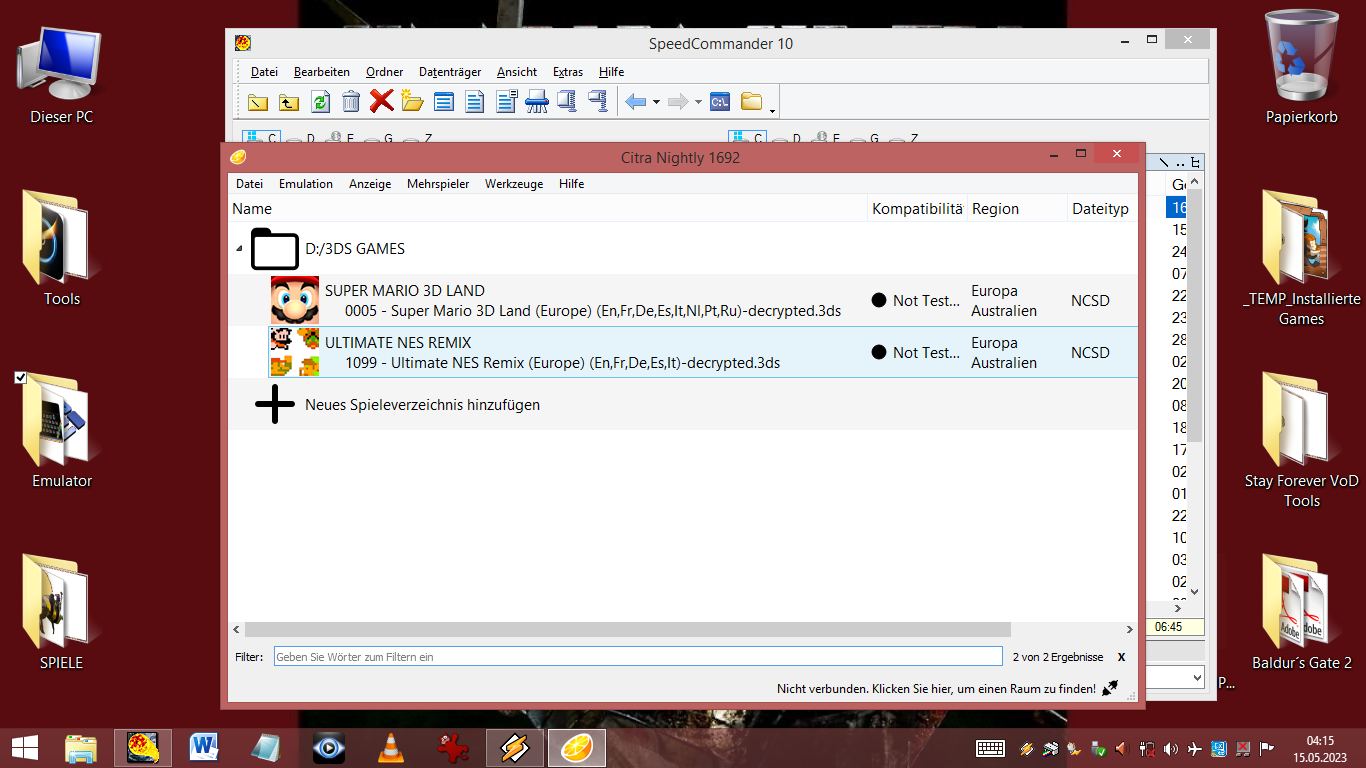The image size is (1366, 768).
Task: Click the Word icon in the taskbar
Action: [205, 747]
